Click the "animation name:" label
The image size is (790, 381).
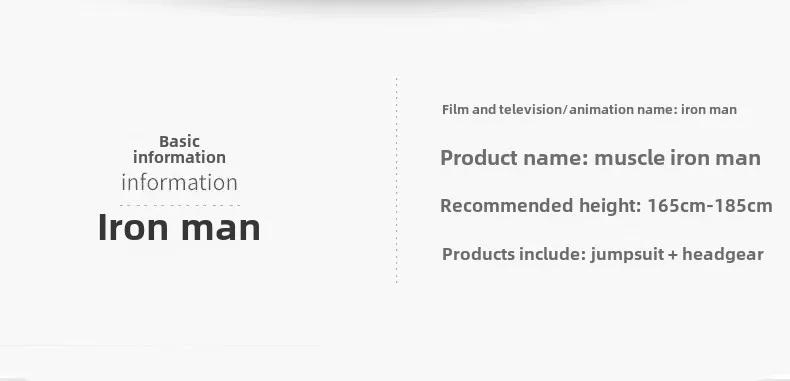(624, 109)
